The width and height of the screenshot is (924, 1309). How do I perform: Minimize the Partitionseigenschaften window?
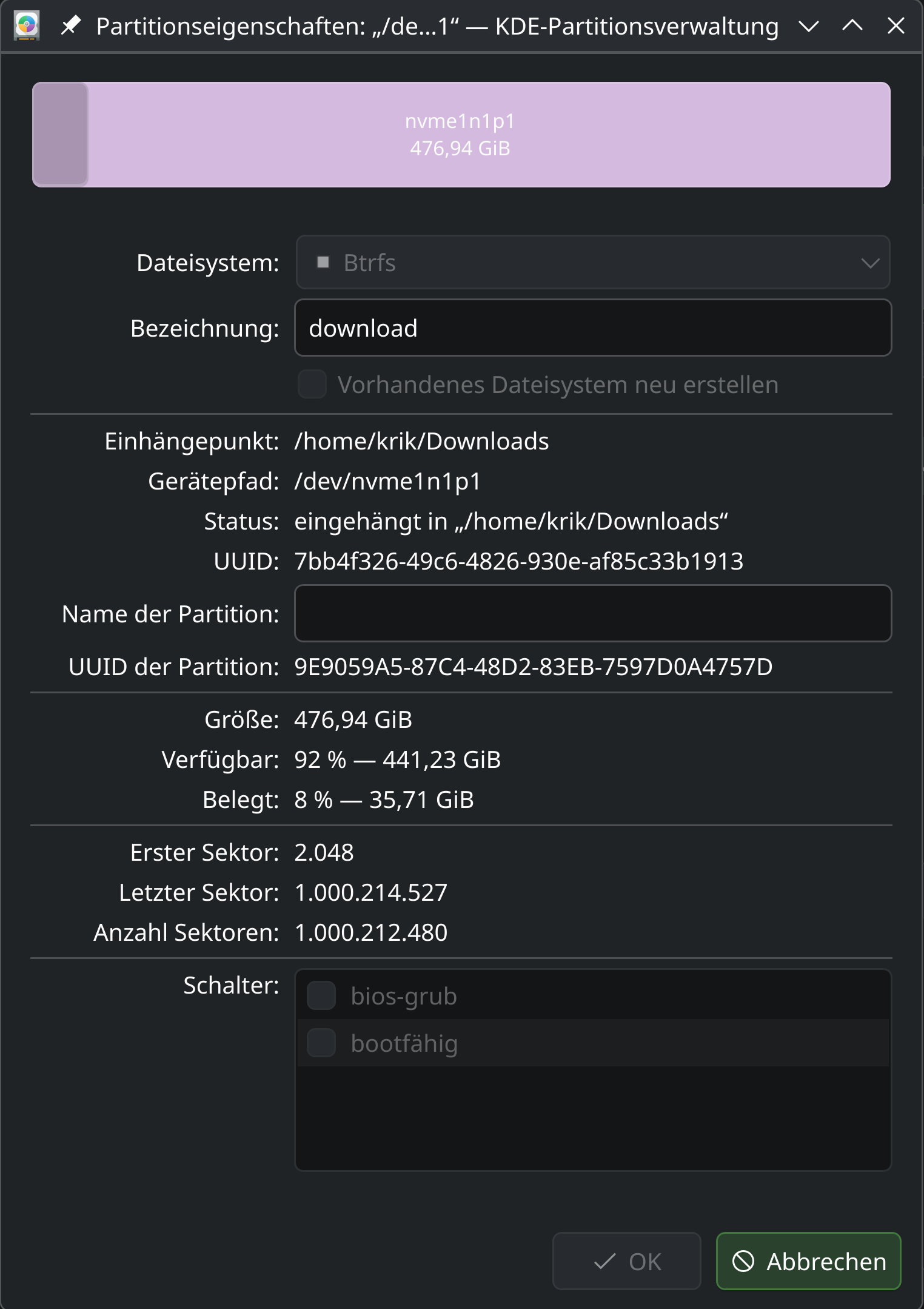click(x=808, y=26)
